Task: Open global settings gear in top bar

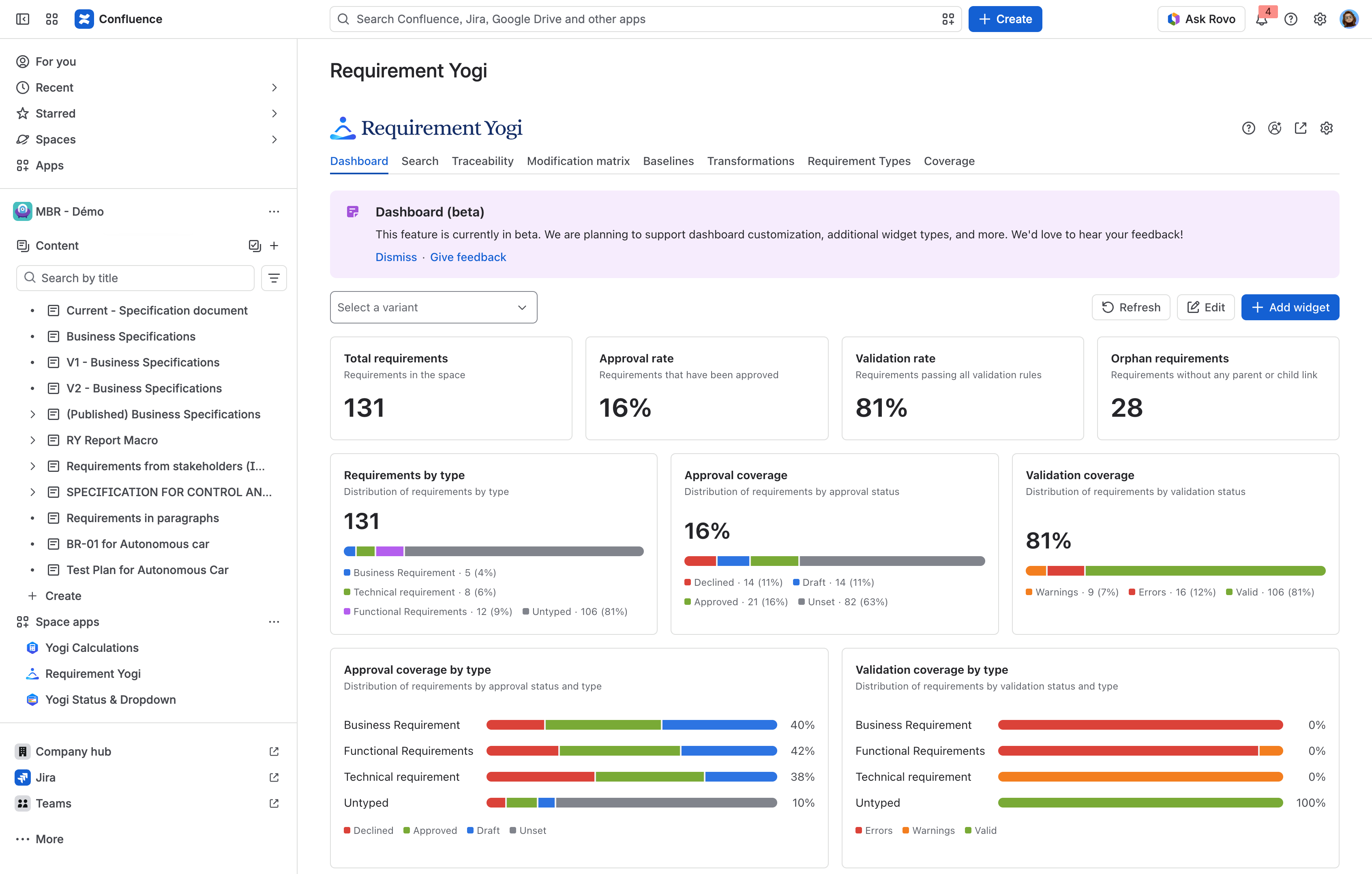Action: 1320,19
